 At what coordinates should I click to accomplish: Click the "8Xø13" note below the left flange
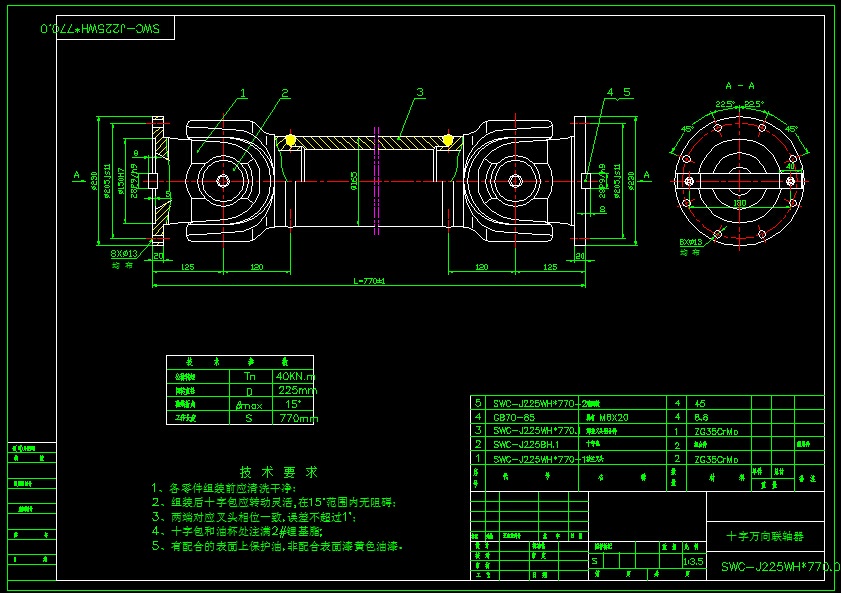click(x=124, y=254)
